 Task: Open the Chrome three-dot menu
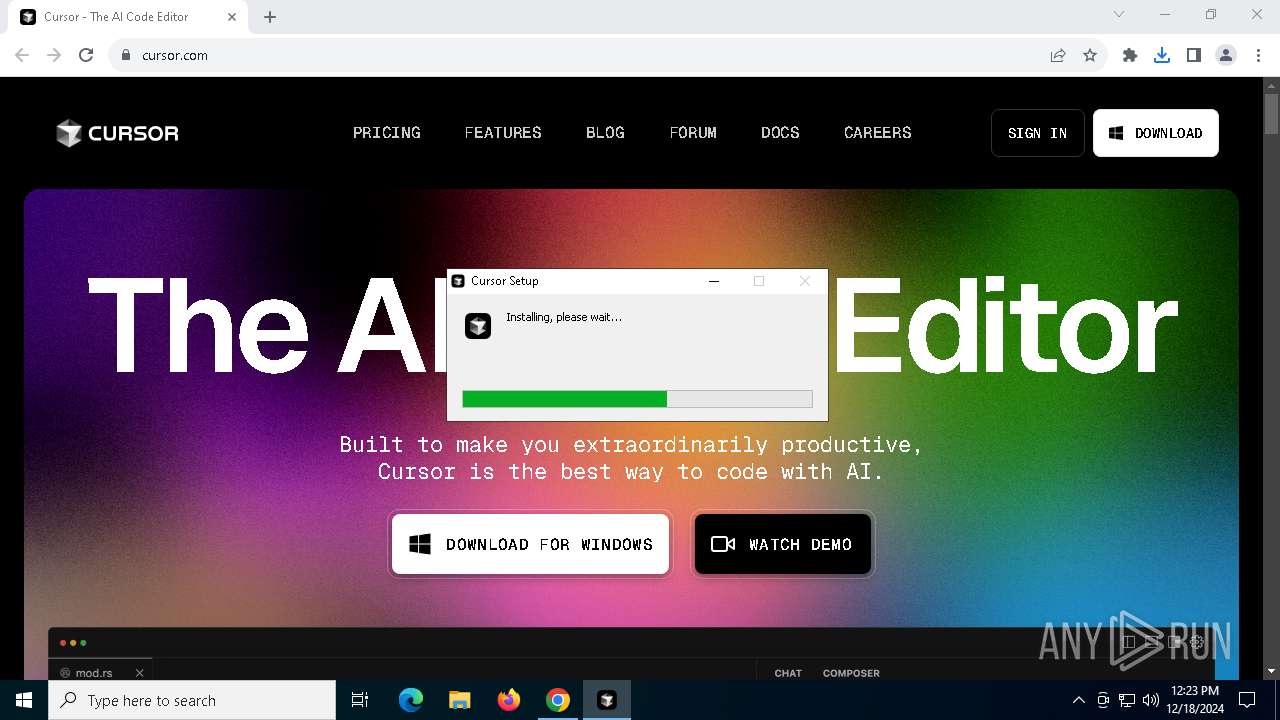click(1258, 55)
